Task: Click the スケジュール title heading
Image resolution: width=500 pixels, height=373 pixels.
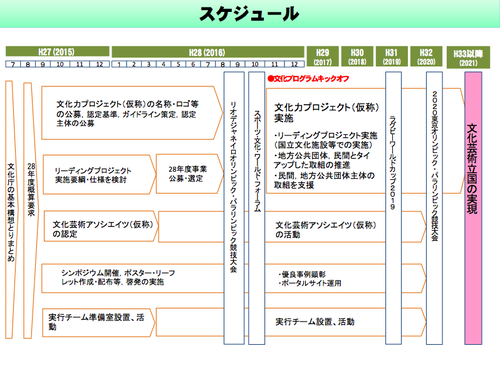Action: pos(249,14)
